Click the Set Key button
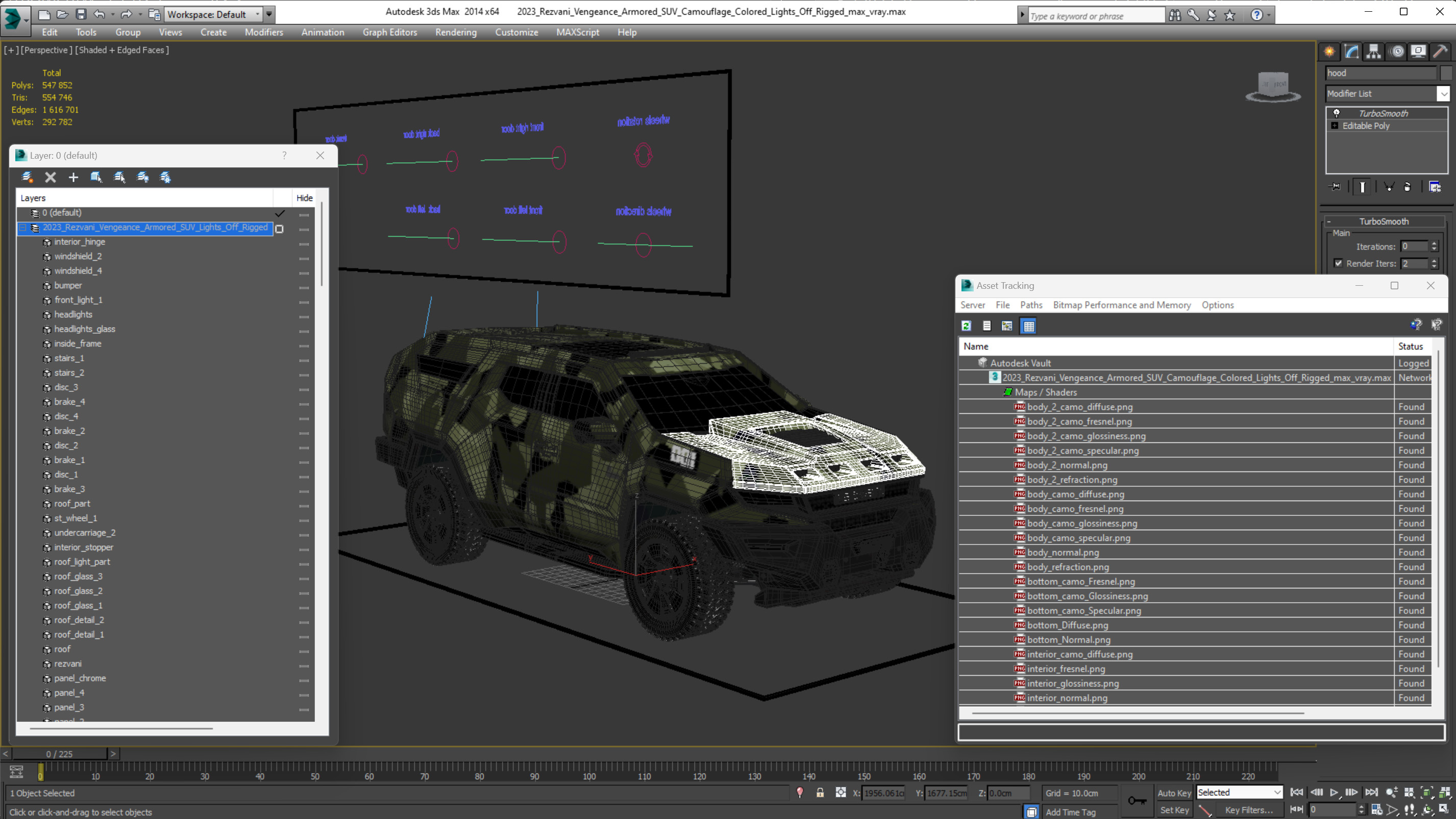The width and height of the screenshot is (1456, 819). coord(1174,810)
